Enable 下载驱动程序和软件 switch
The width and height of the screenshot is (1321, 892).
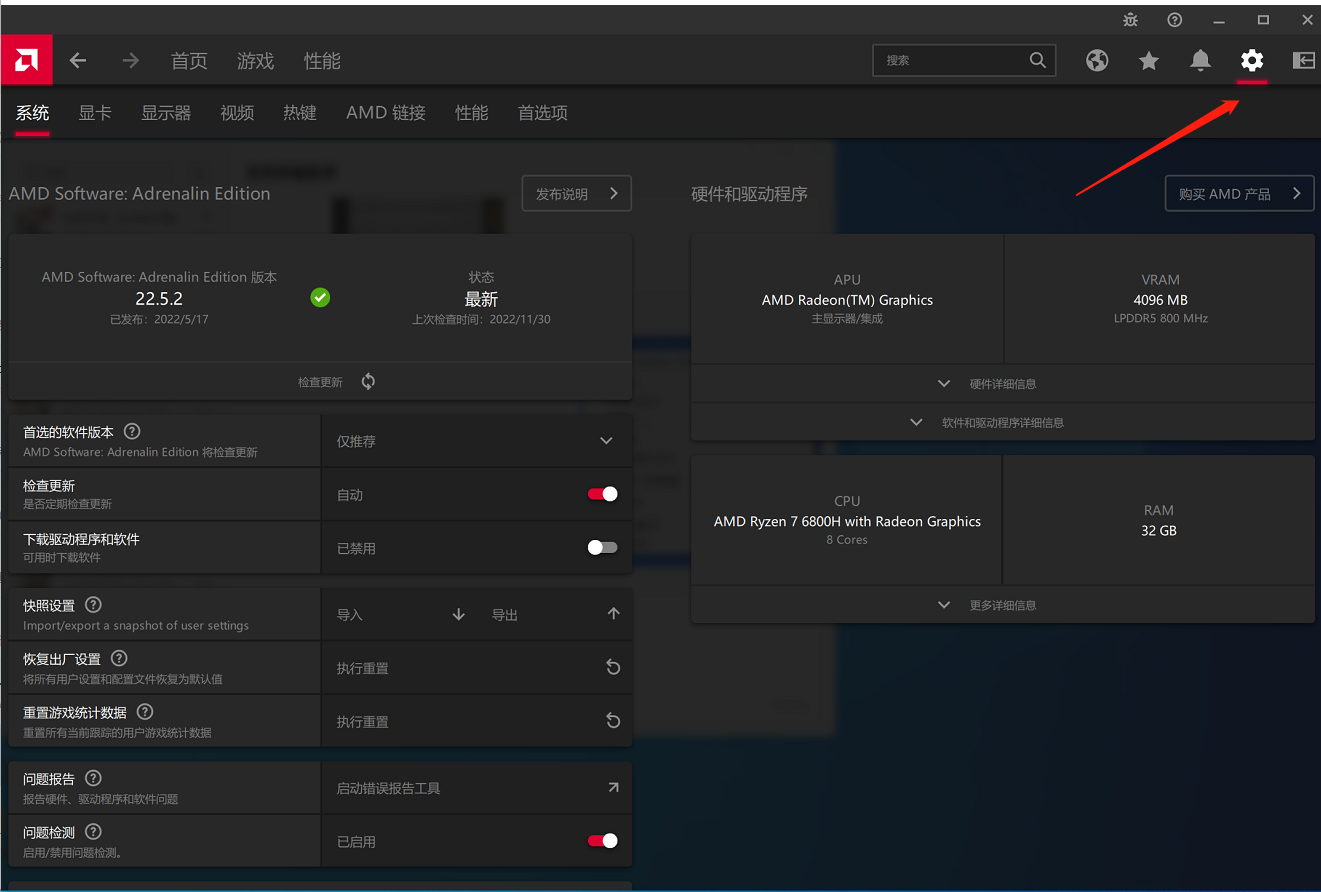(603, 547)
